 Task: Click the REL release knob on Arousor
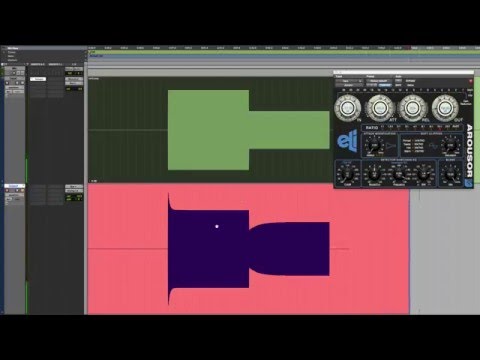pos(412,108)
